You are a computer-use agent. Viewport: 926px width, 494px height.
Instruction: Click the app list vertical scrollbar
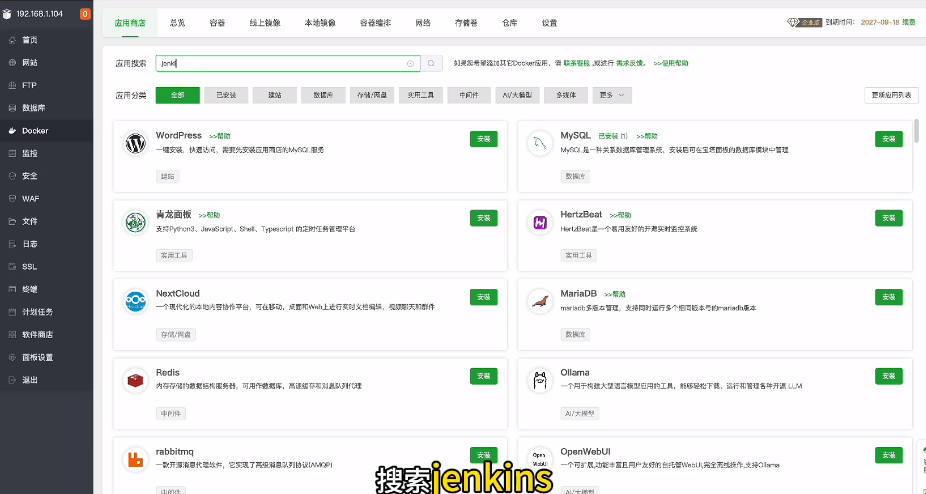[x=917, y=131]
